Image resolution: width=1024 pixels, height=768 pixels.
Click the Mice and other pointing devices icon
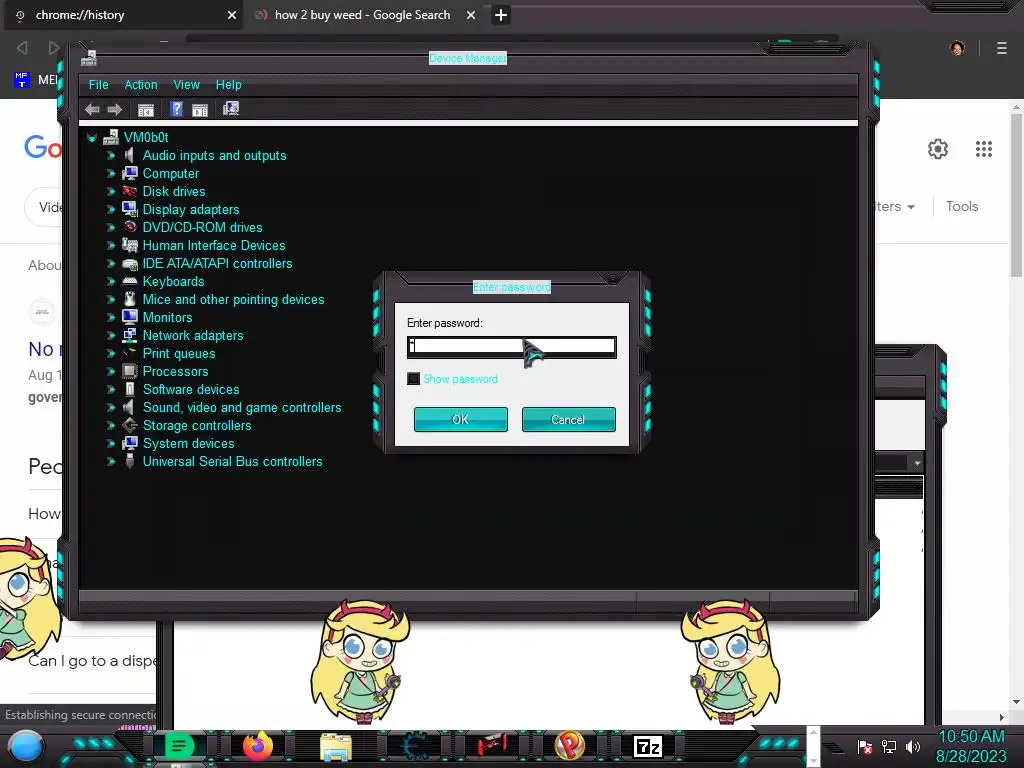[129, 299]
